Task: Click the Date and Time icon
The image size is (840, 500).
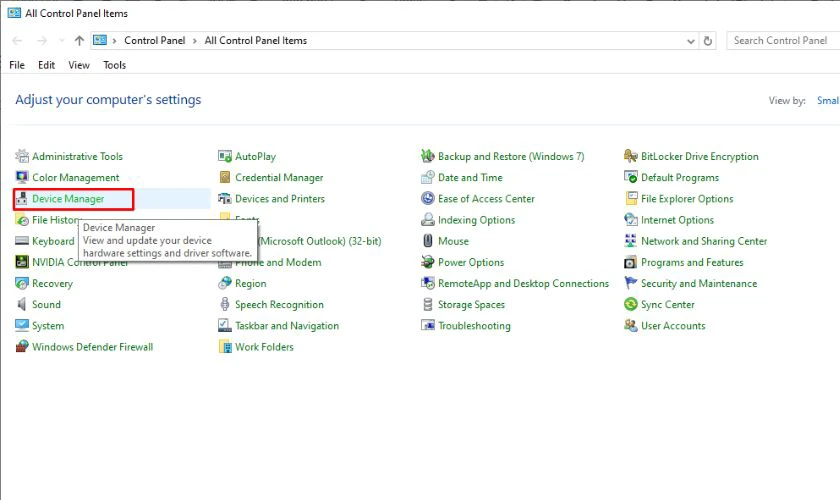Action: 428,177
